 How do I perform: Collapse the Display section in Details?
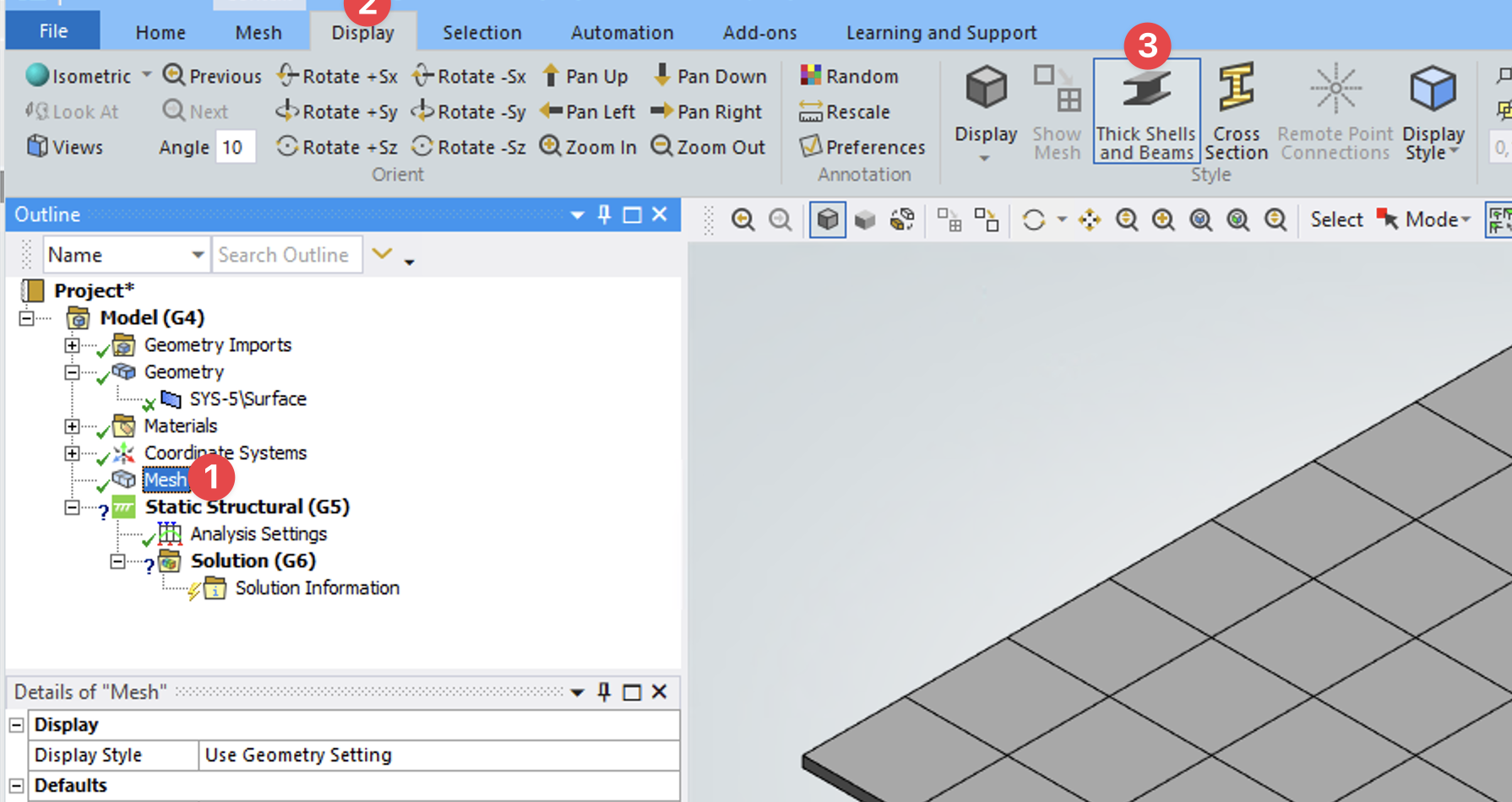pos(16,725)
